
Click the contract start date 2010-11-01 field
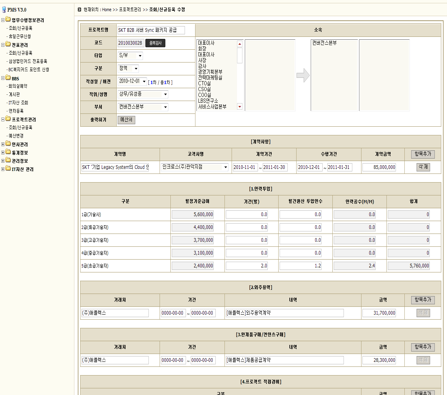(x=245, y=167)
